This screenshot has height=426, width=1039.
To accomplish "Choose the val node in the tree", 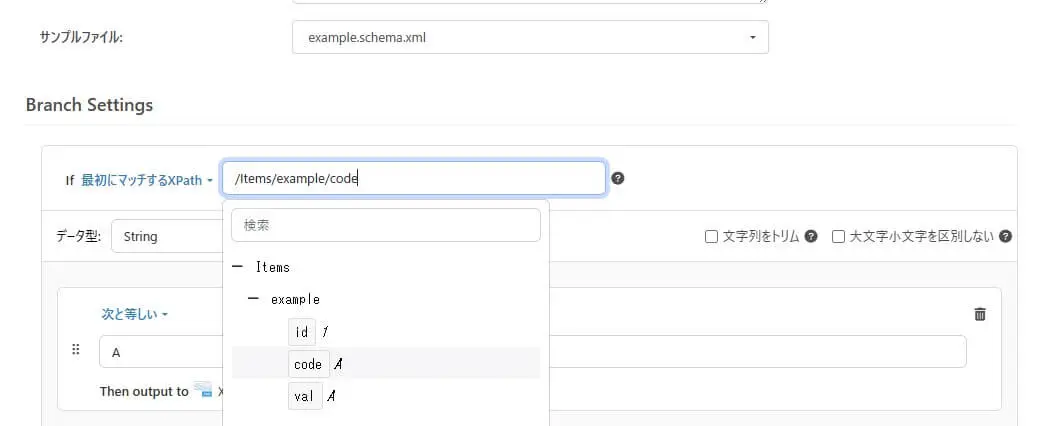I will click(x=305, y=396).
